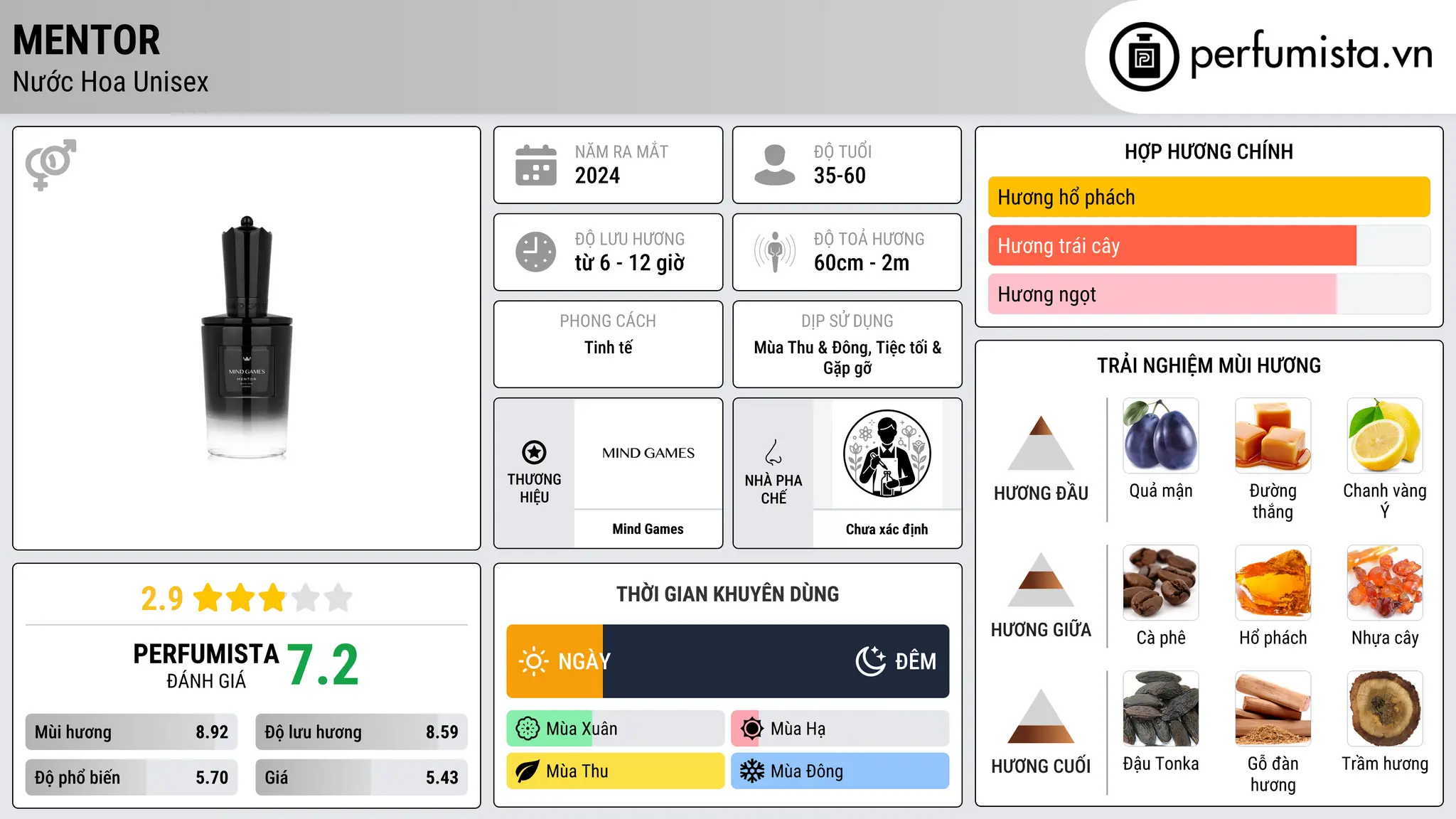Image resolution: width=1456 pixels, height=819 pixels.
Task: Open the Trầm hương agarwood image
Action: click(x=1385, y=709)
